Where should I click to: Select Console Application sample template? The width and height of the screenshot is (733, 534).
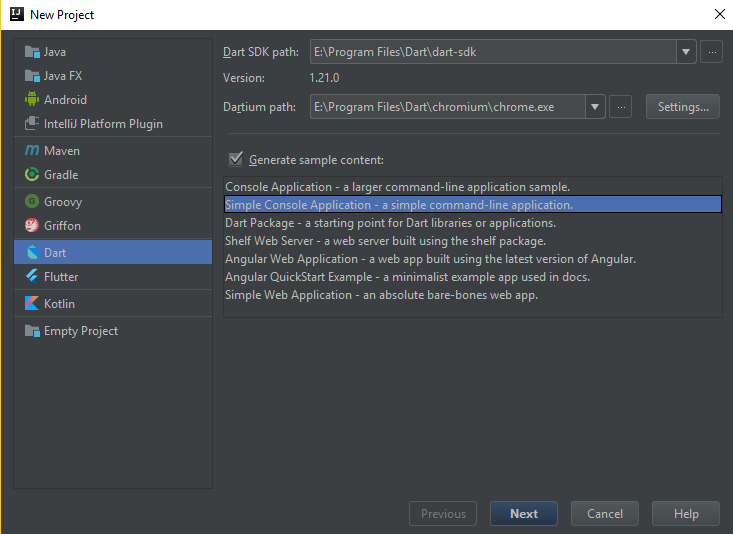397,187
